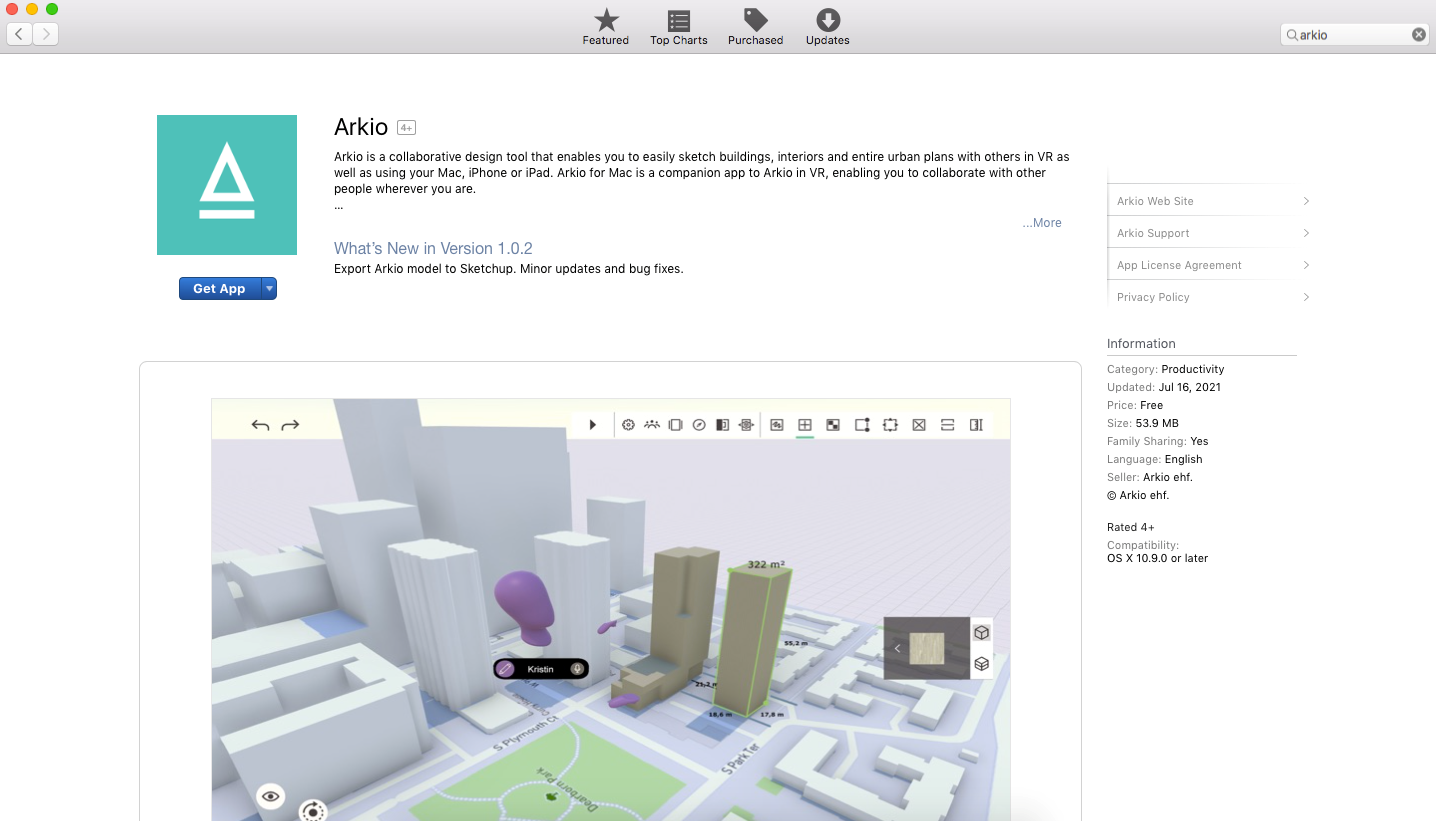
Task: Click the undo arrow in the Arkio screenshot
Action: pyautogui.click(x=260, y=425)
